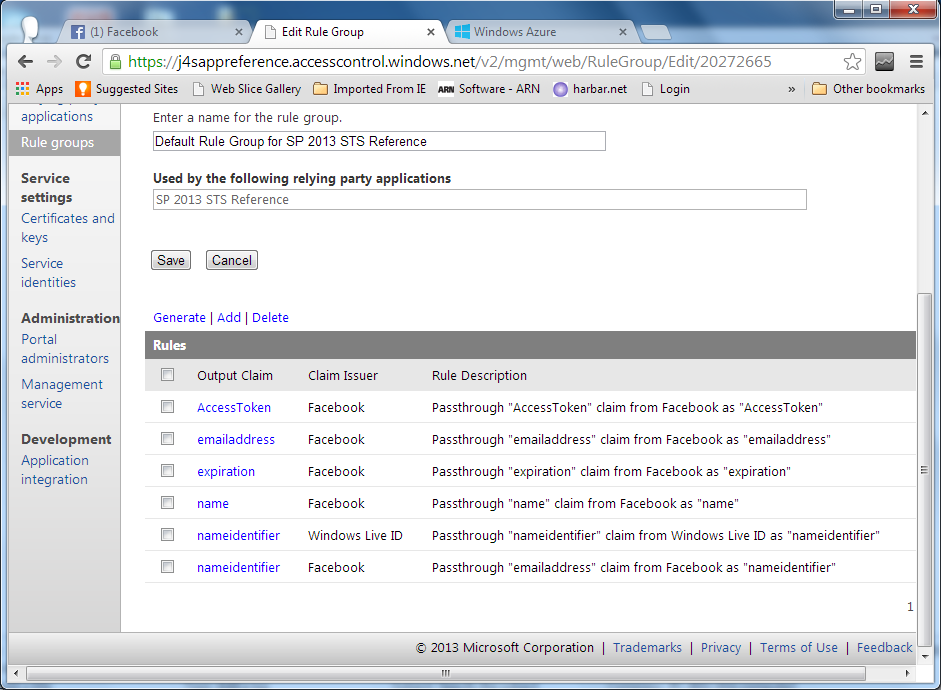Close the Windows Azure tab
This screenshot has height=690, width=941.
tap(623, 32)
